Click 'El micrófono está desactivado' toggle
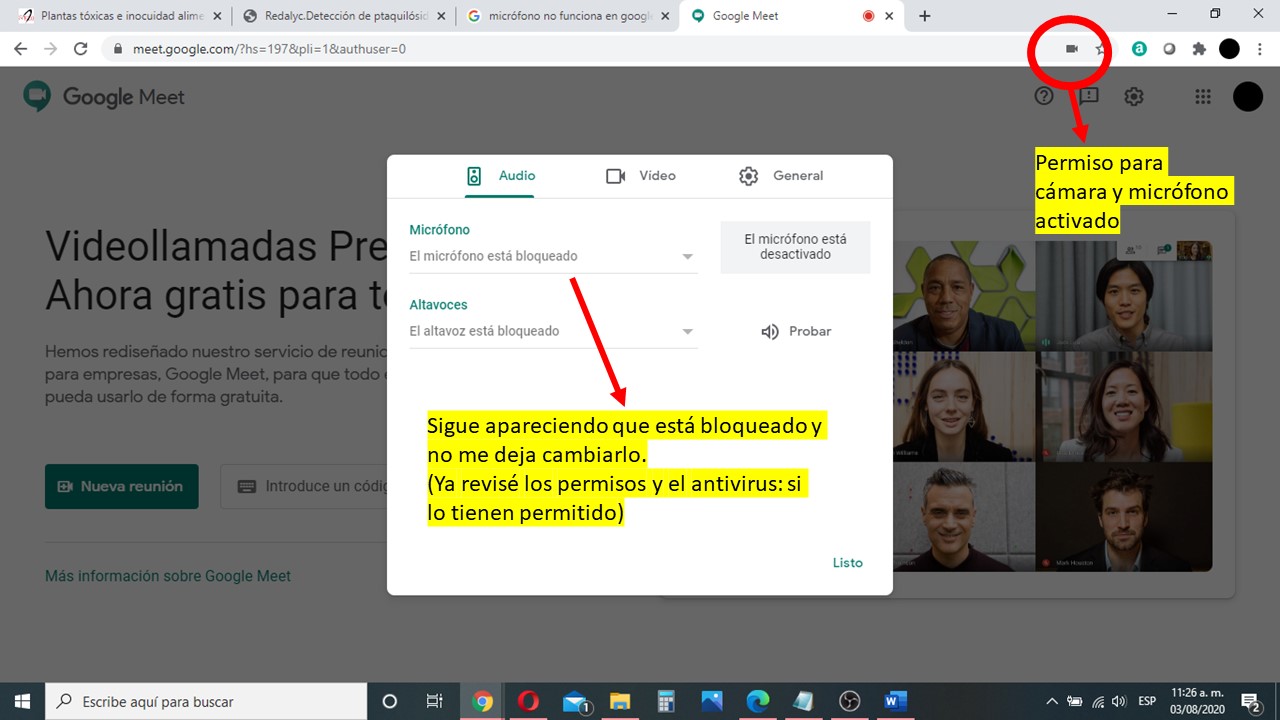This screenshot has width=1280, height=720. tap(795, 247)
